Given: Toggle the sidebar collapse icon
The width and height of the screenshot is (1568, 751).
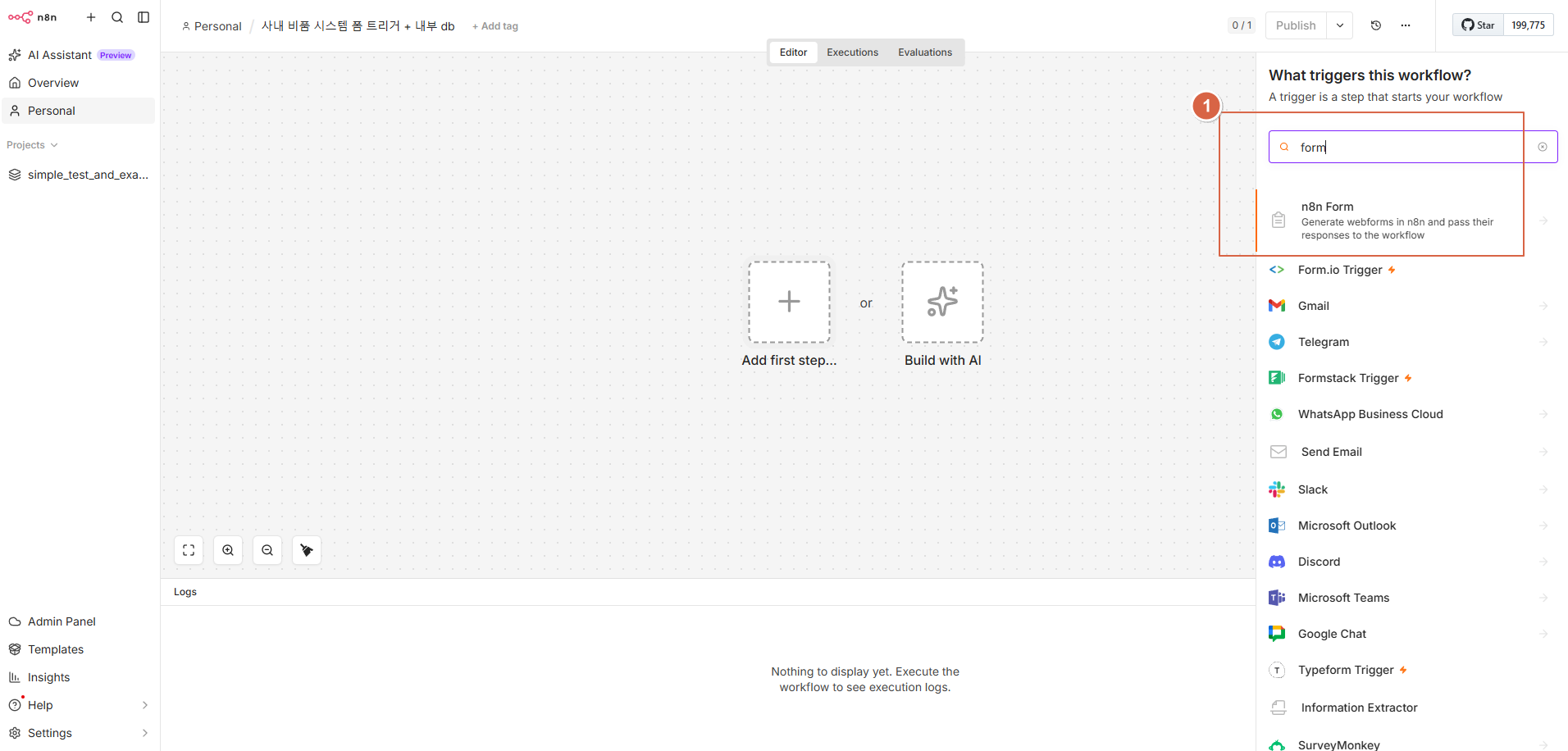Looking at the screenshot, I should [x=144, y=17].
